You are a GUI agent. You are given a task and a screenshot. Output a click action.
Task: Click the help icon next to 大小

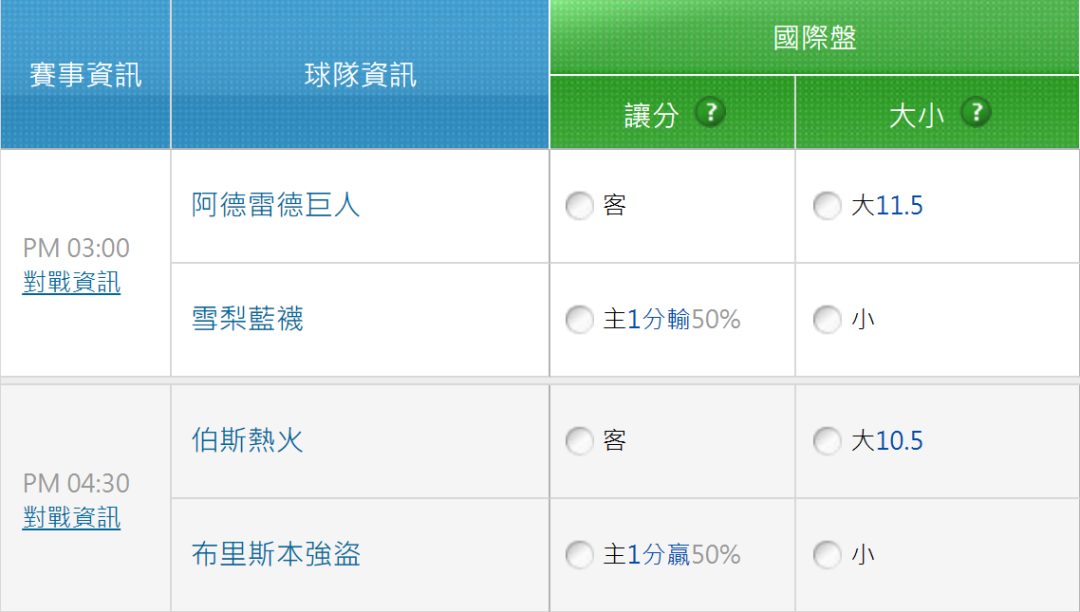976,113
